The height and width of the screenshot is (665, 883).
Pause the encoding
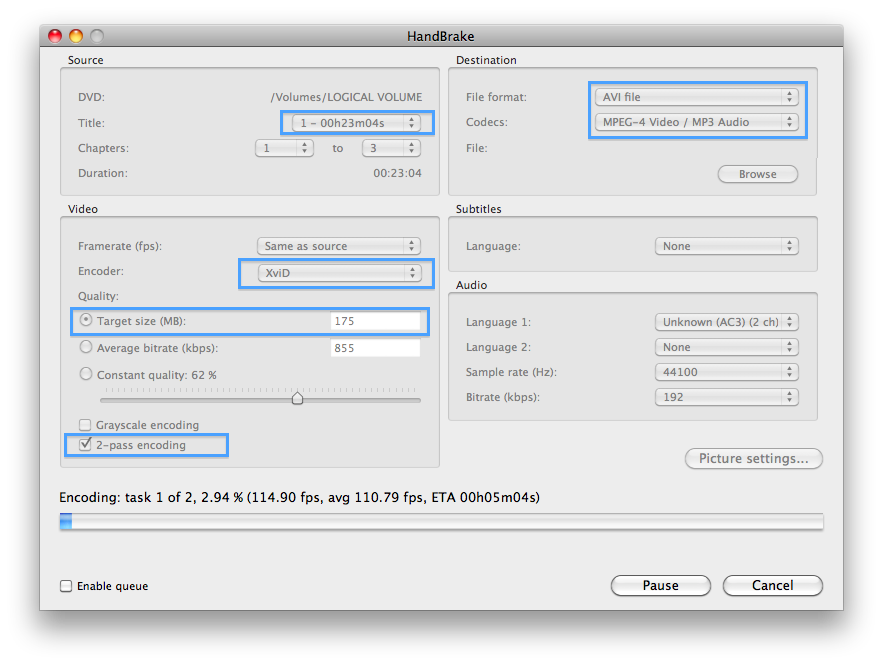661,586
